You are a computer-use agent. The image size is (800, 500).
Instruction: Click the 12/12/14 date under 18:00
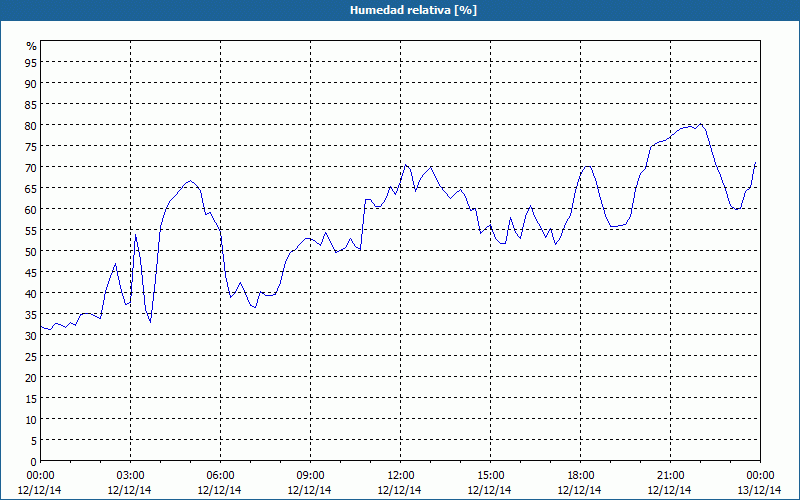(580, 490)
